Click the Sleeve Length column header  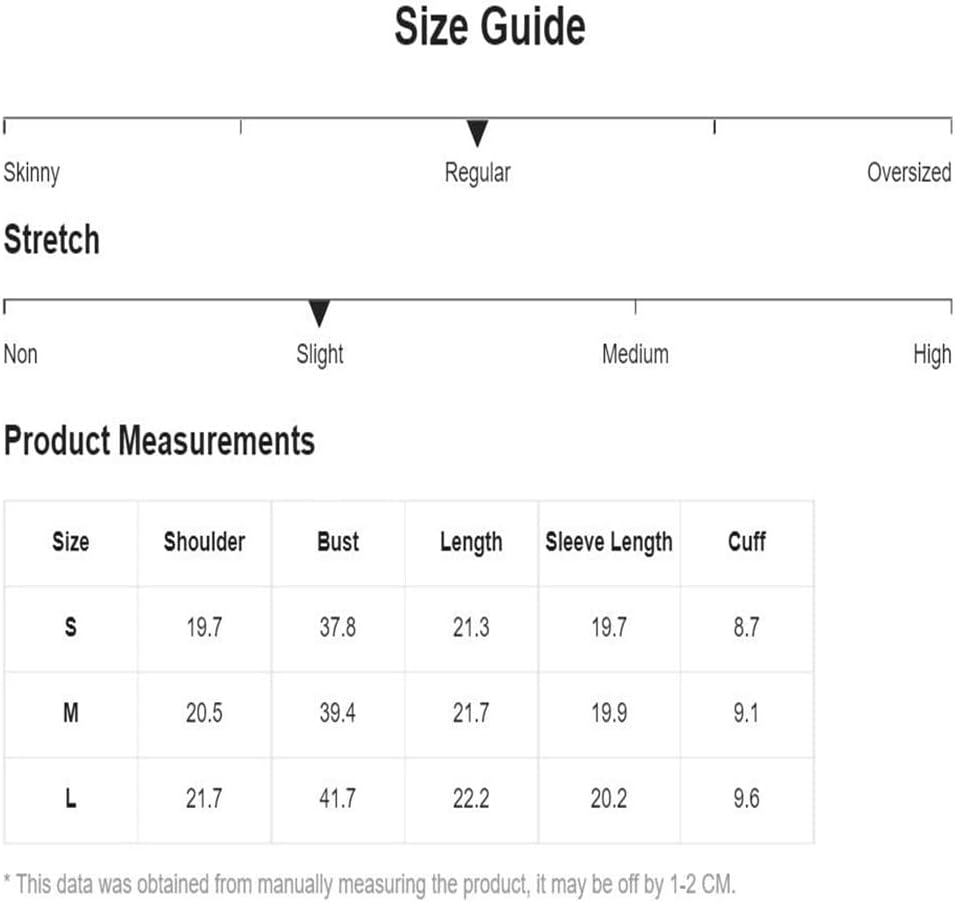(x=608, y=543)
